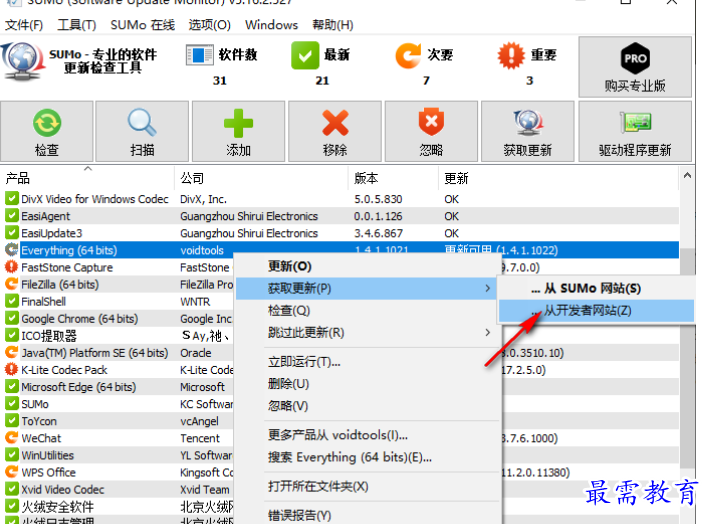Click the green status icon of Microsoft Edge row

12,387
